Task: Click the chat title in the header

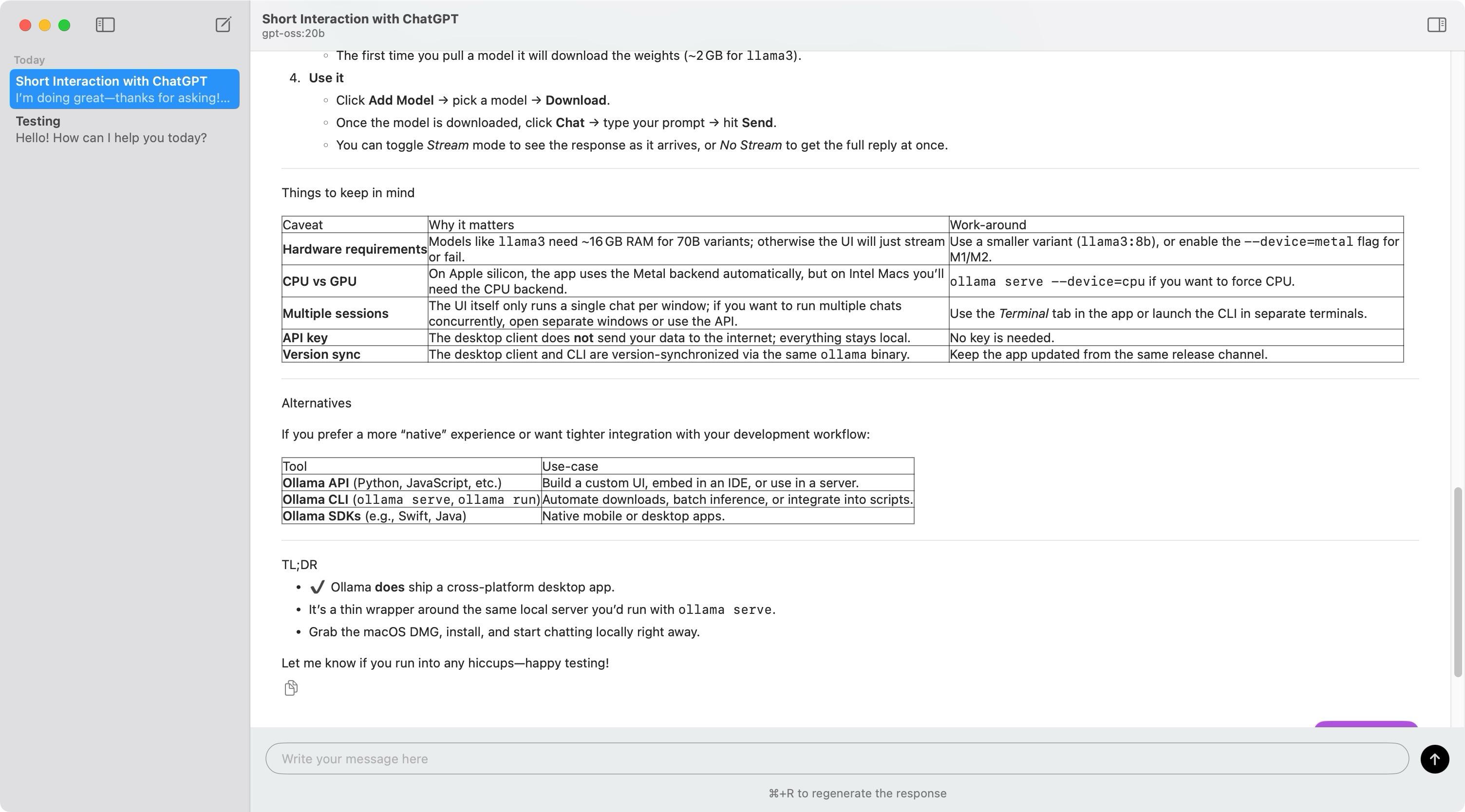Action: pyautogui.click(x=360, y=19)
